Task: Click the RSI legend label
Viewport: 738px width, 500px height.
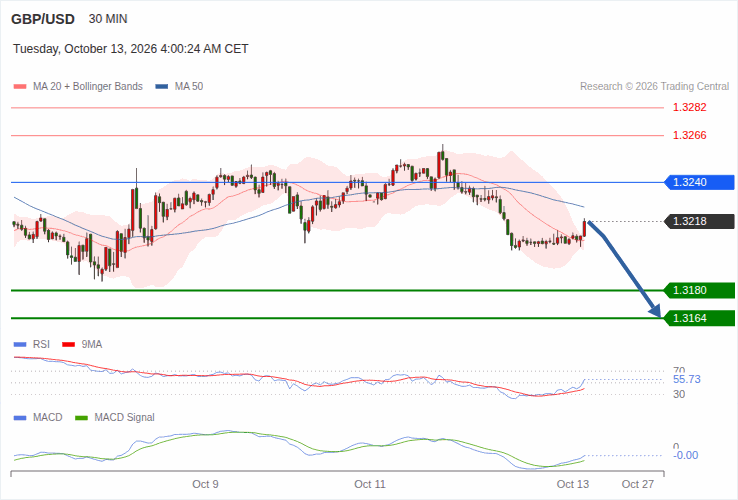Action: coord(41,345)
